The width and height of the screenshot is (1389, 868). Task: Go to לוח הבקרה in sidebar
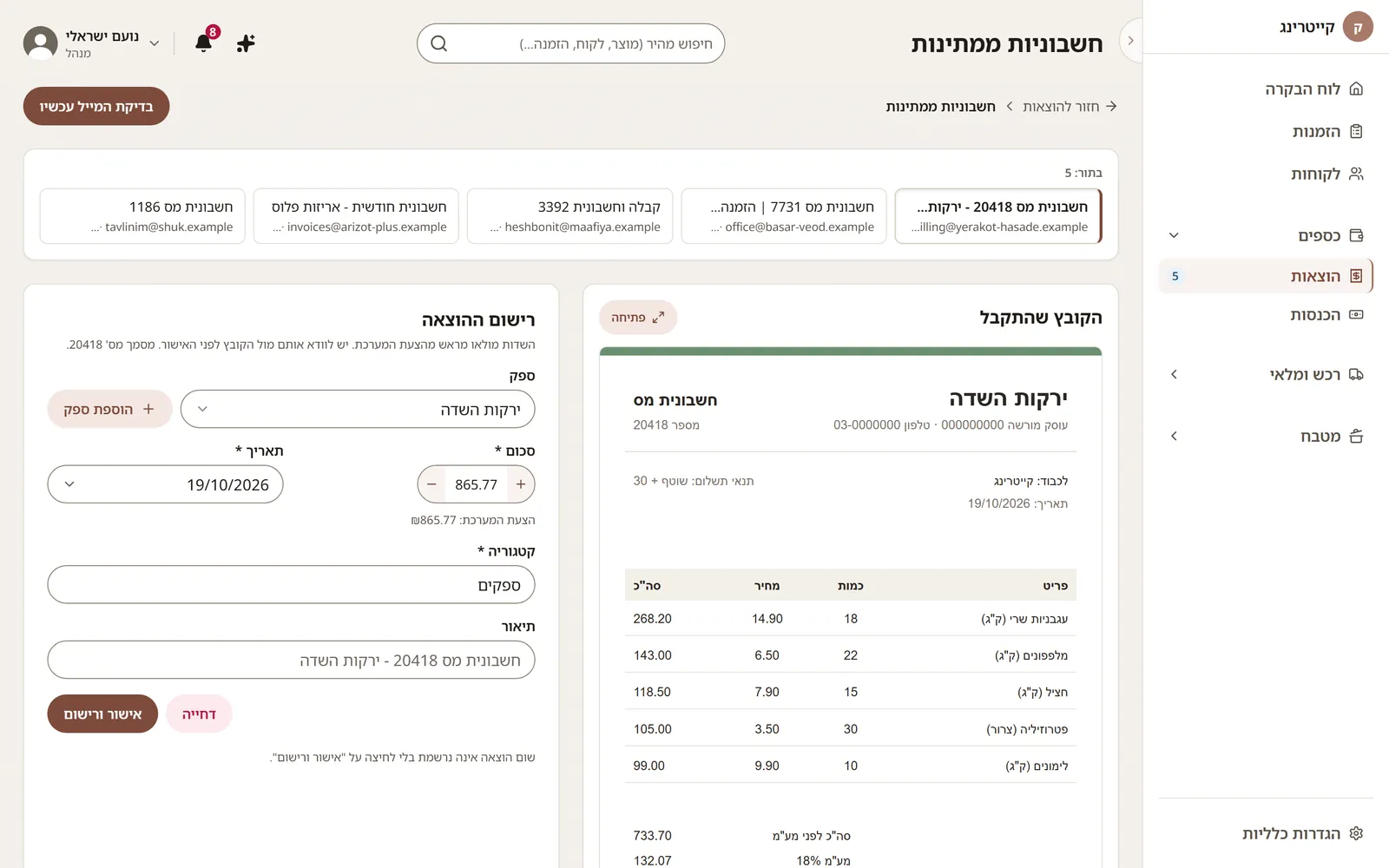click(x=1266, y=89)
